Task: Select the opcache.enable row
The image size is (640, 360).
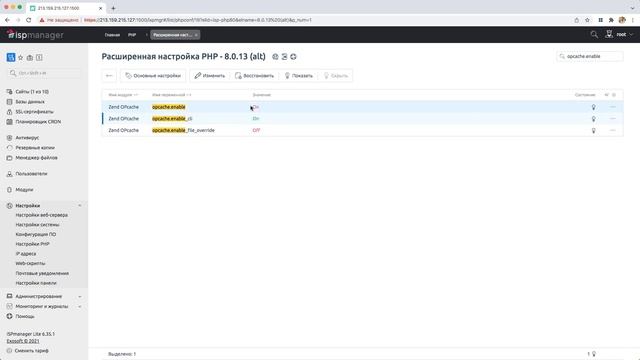Action: (362, 107)
